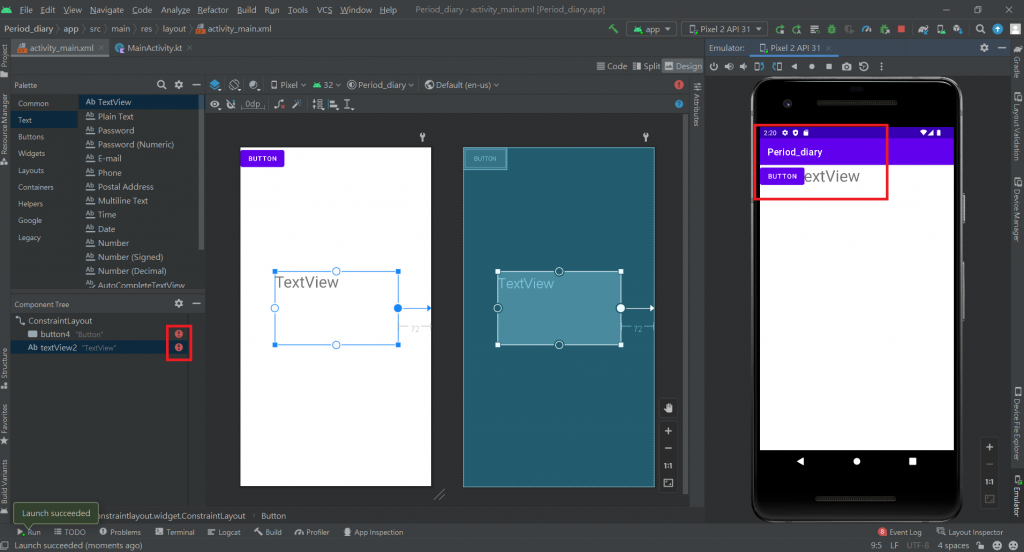Click the emulator volume down icon

(744, 67)
